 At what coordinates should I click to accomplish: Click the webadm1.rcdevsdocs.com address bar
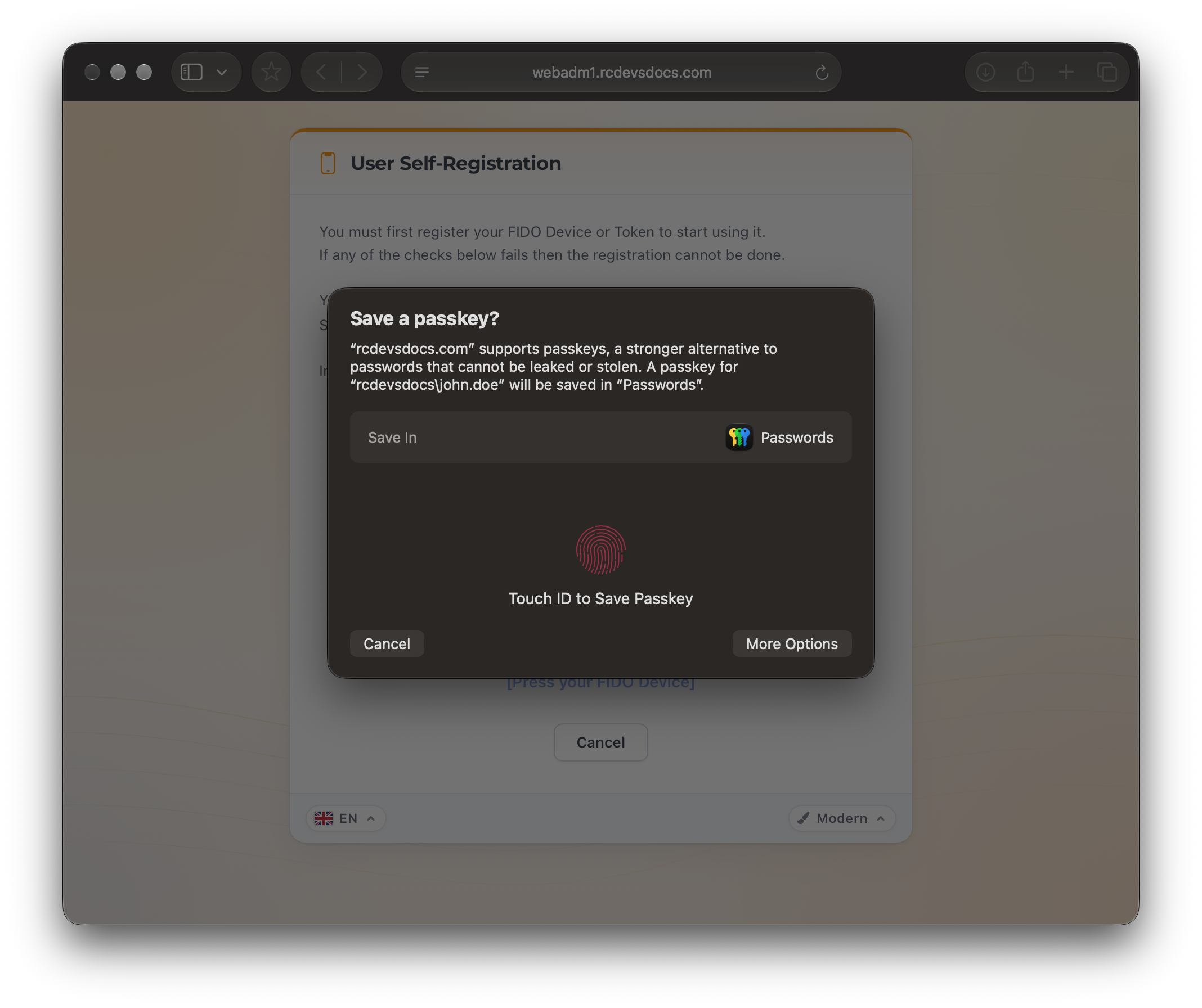[x=622, y=72]
